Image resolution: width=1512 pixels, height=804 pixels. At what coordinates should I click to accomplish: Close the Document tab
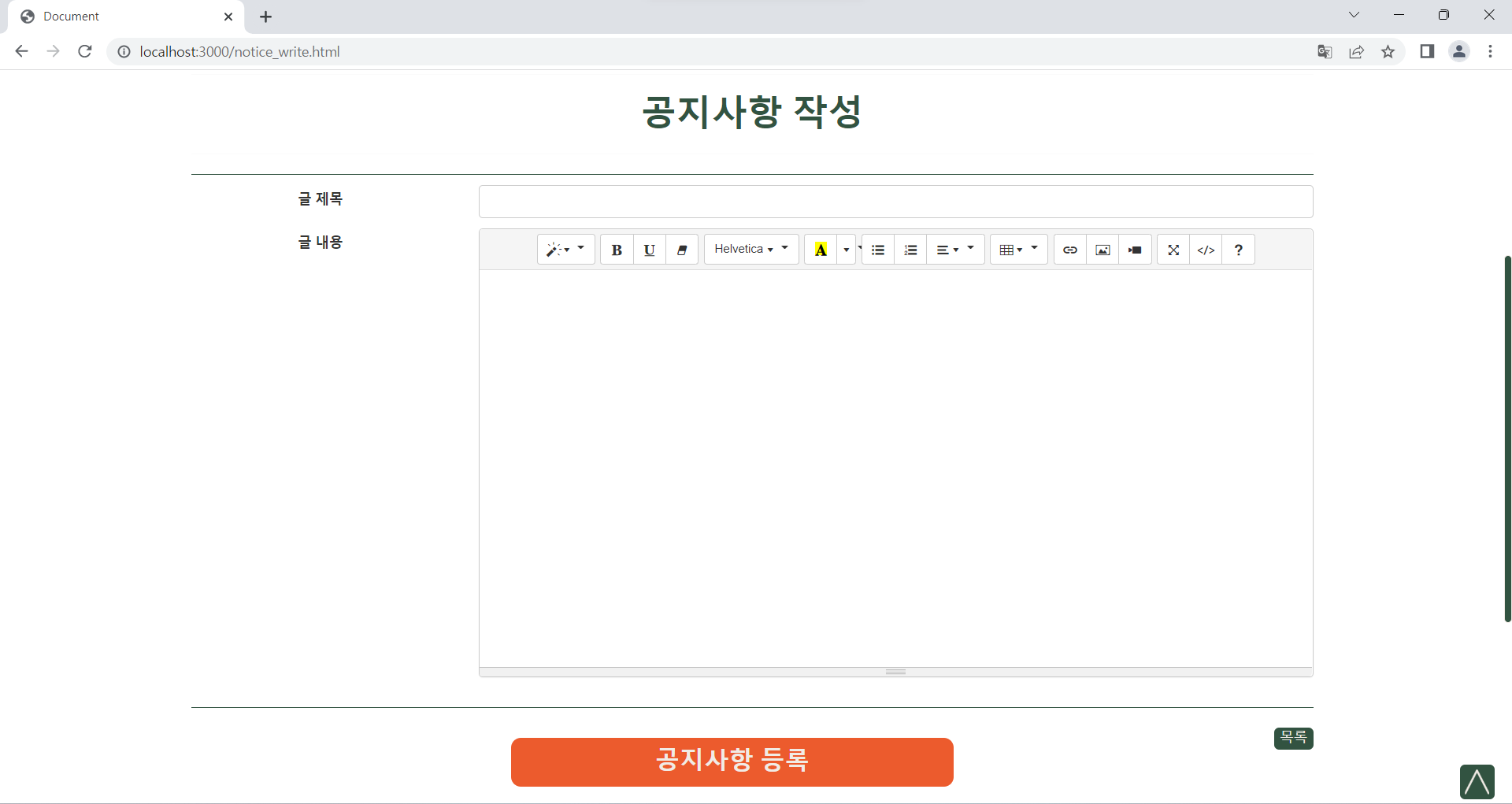[x=228, y=17]
